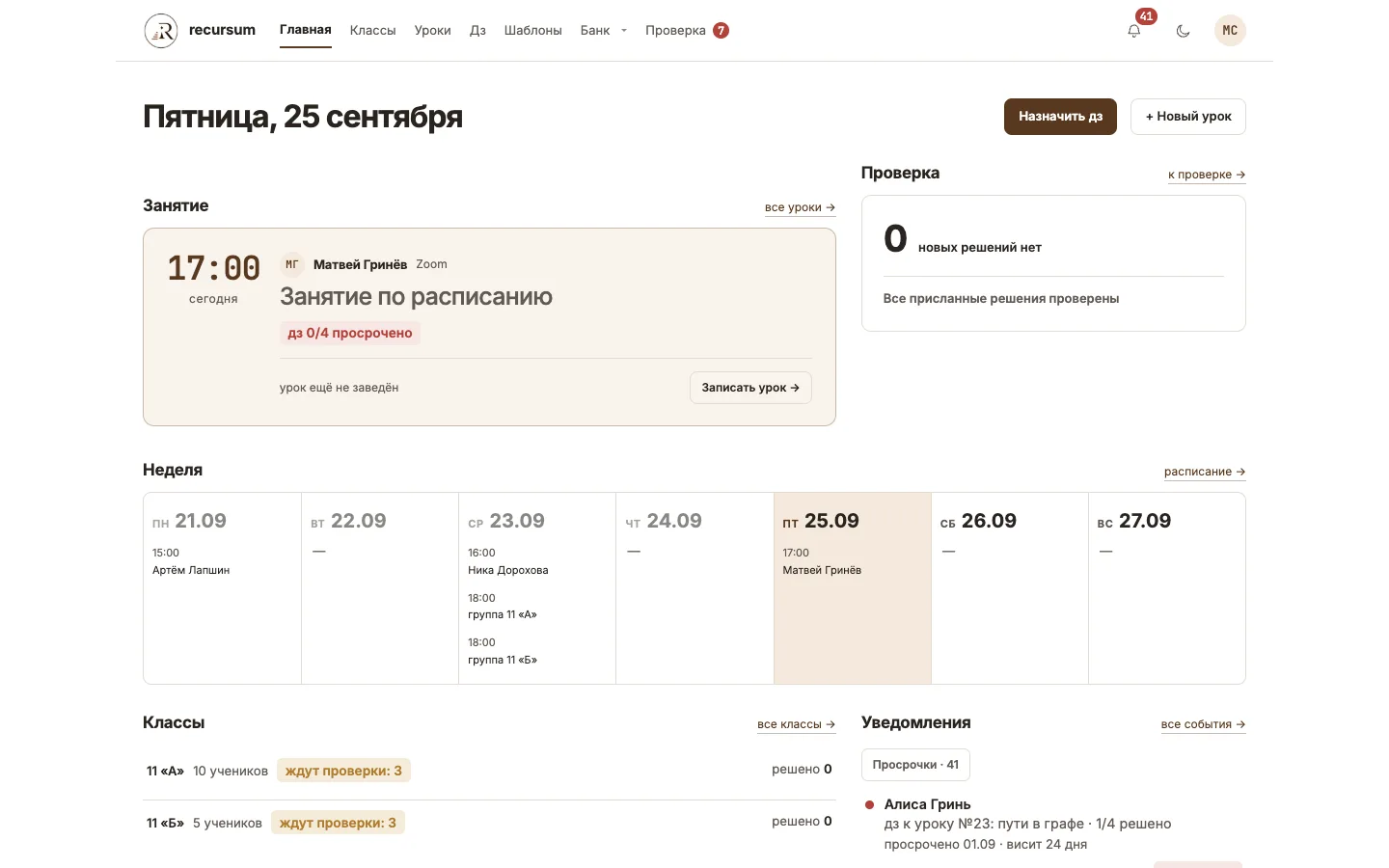Open class 11 «А» row

[x=489, y=771]
